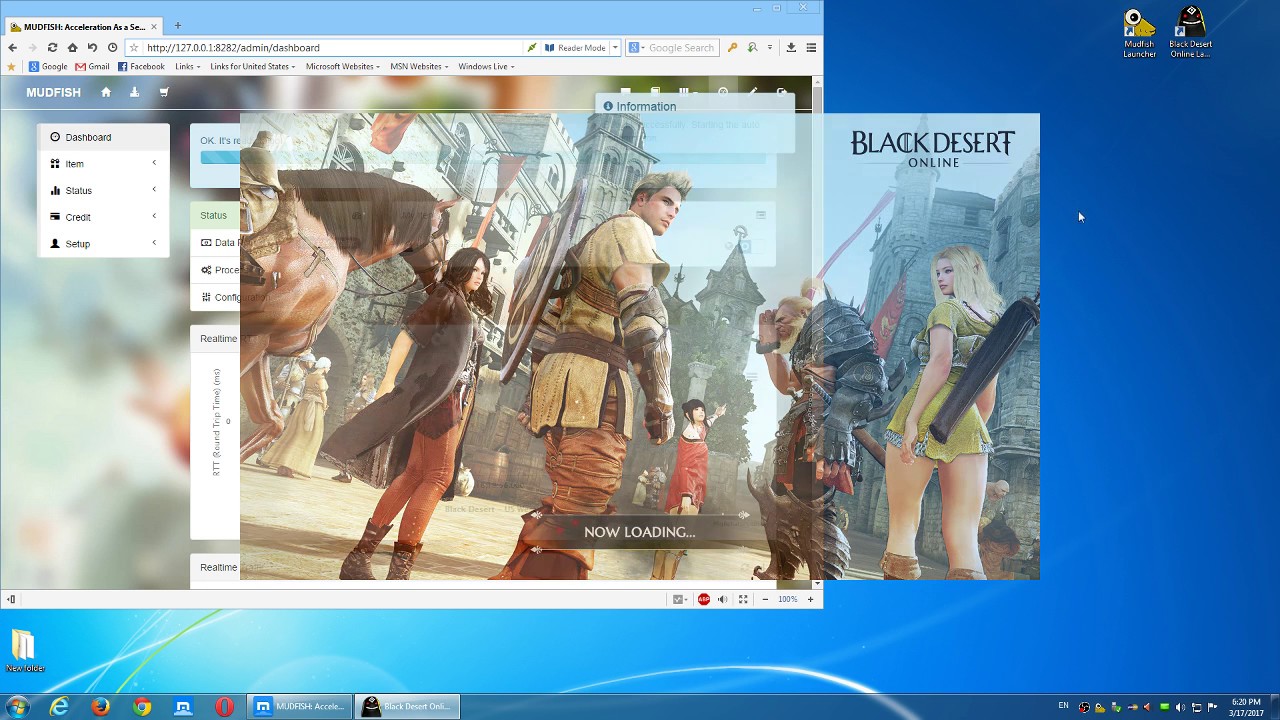
Task: Launch Google Chrome from the taskbar
Action: click(142, 707)
